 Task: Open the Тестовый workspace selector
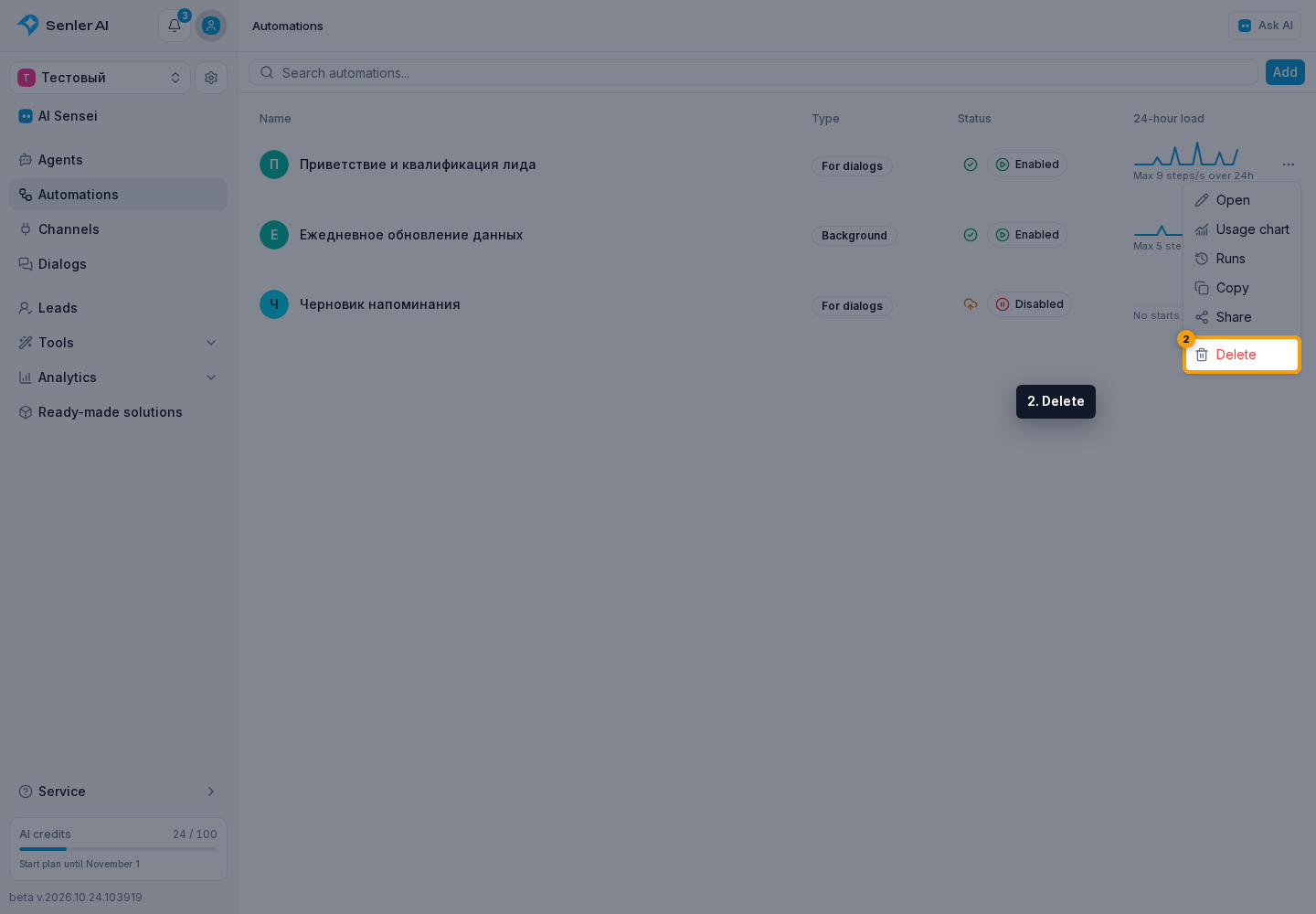[x=101, y=78]
